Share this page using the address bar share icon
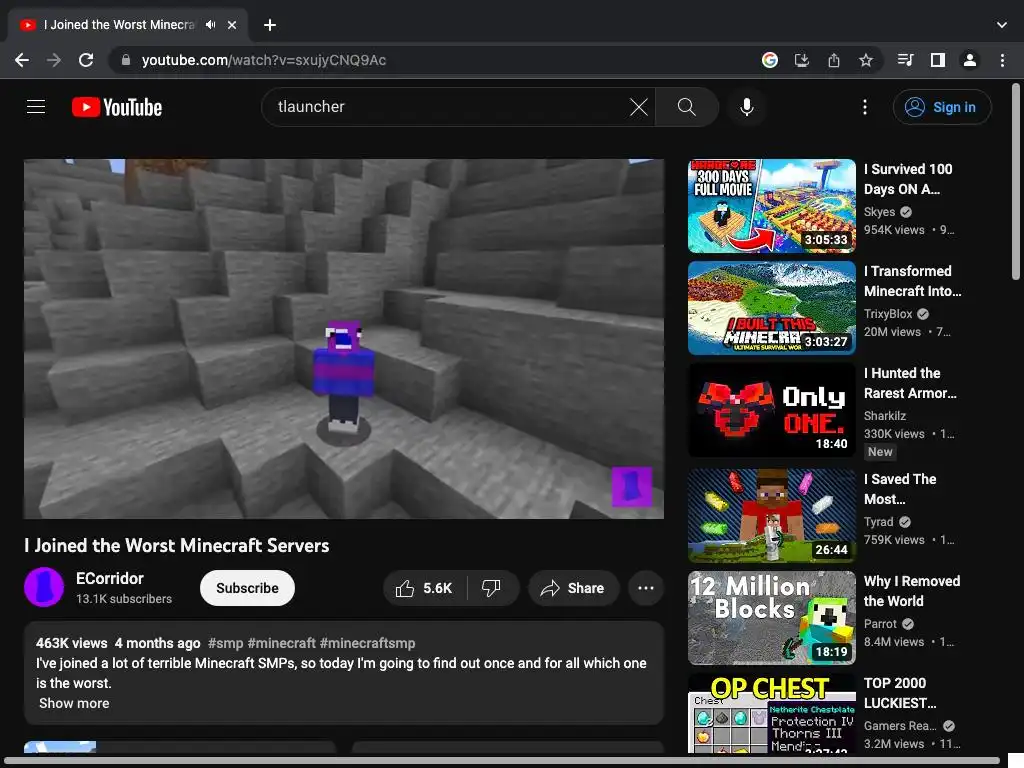Image resolution: width=1024 pixels, height=768 pixels. click(x=834, y=60)
